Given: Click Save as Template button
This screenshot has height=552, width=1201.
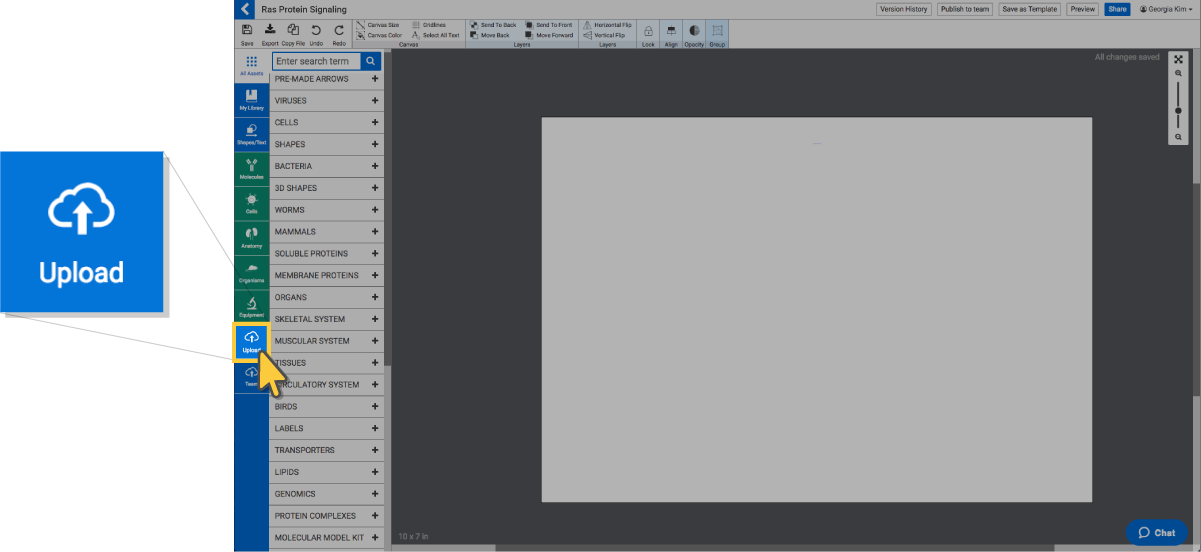Looking at the screenshot, I should 1029,9.
